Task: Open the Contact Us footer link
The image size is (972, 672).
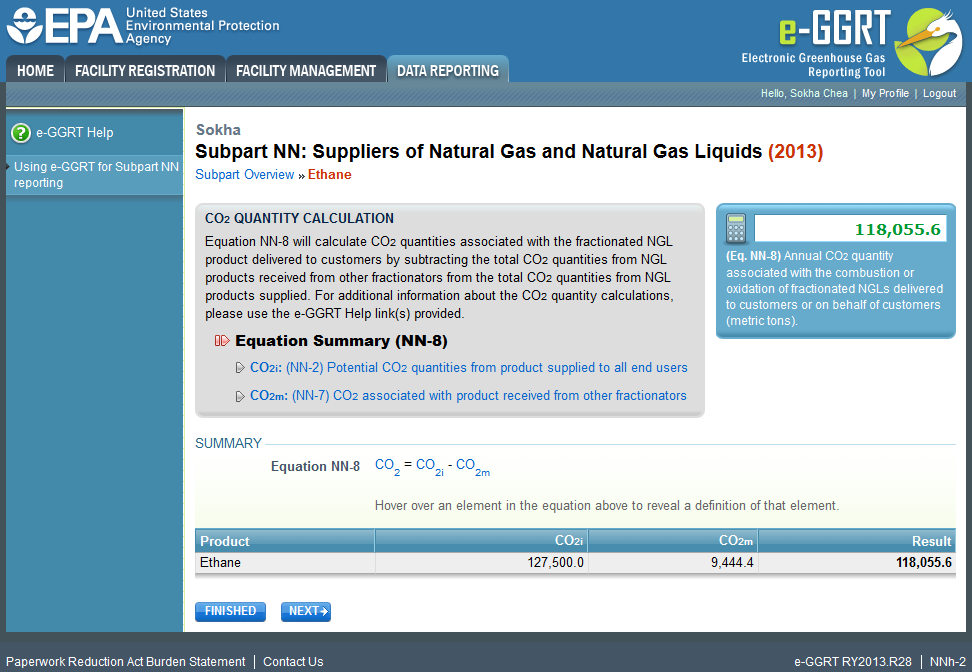Action: pyautogui.click(x=293, y=661)
